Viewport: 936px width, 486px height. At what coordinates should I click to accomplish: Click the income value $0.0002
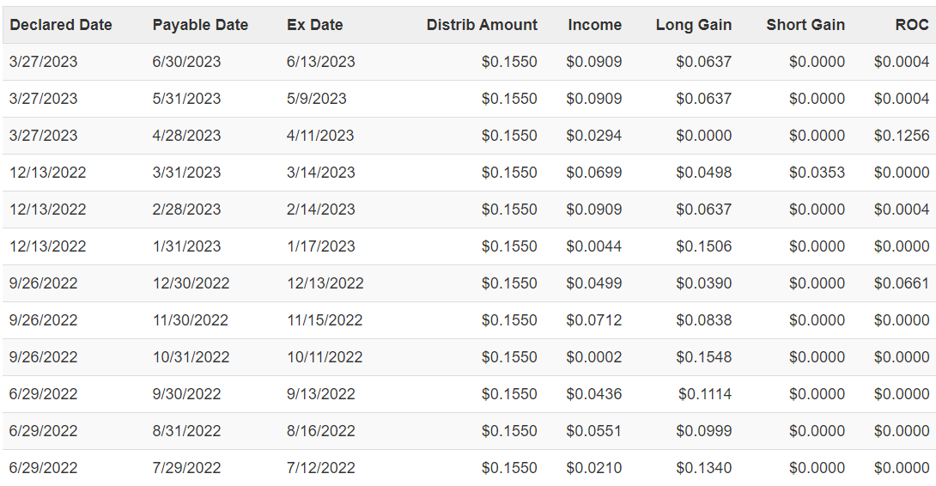coord(594,357)
